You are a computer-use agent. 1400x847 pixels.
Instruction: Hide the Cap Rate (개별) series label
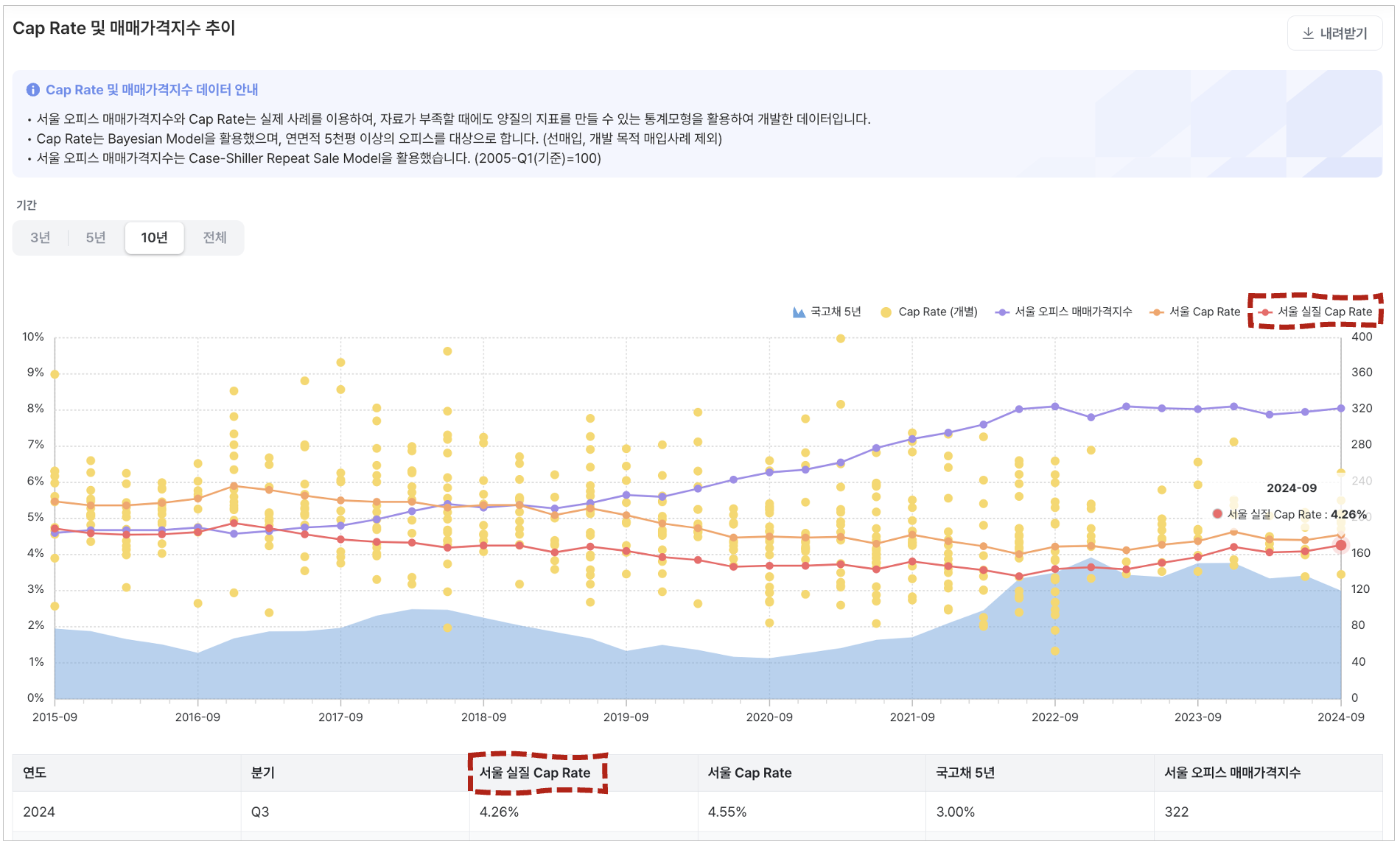[x=937, y=312]
